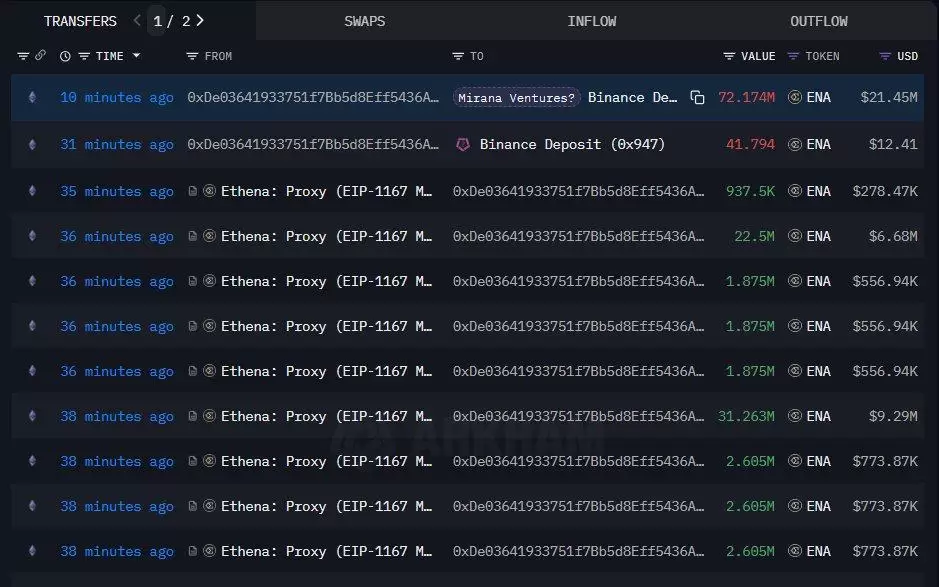Select the 22.5M value
939x587 pixels.
[755, 236]
